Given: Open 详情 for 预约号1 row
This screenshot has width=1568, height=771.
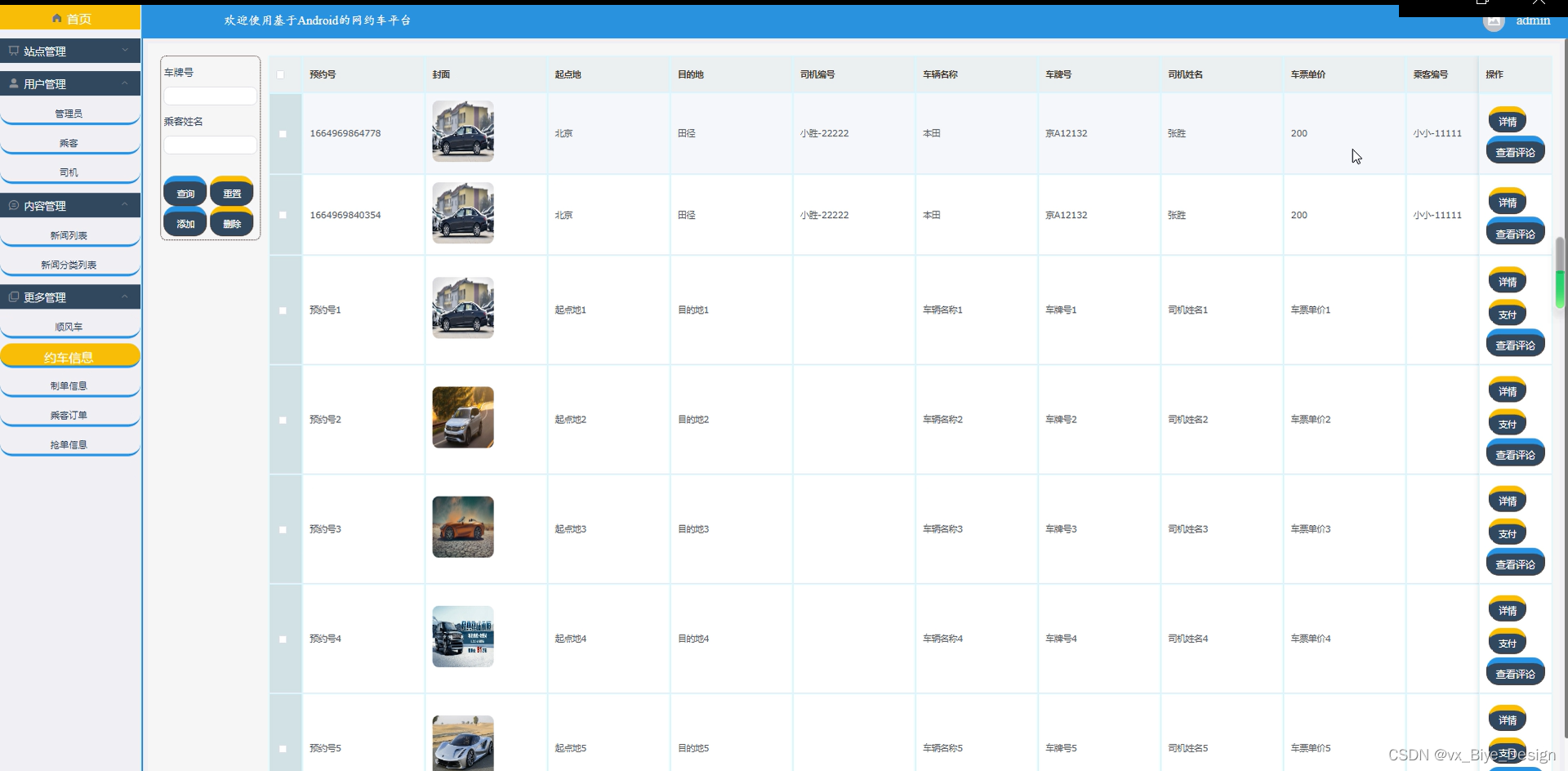Looking at the screenshot, I should coord(1508,281).
